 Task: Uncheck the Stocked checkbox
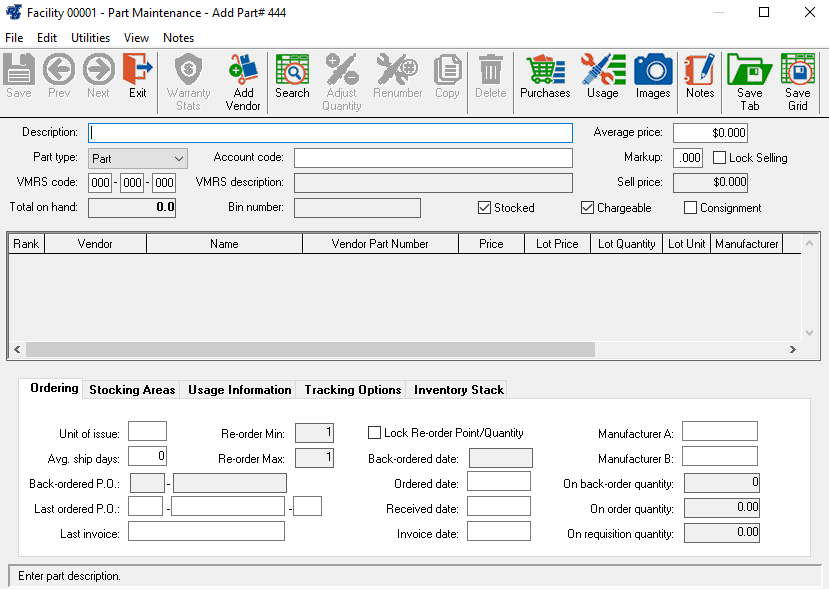[485, 208]
